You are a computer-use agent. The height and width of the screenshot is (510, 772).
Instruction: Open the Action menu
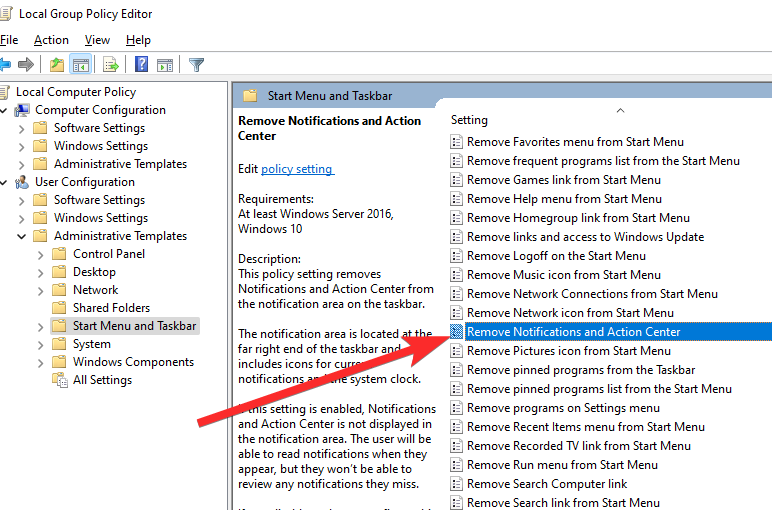coord(51,40)
